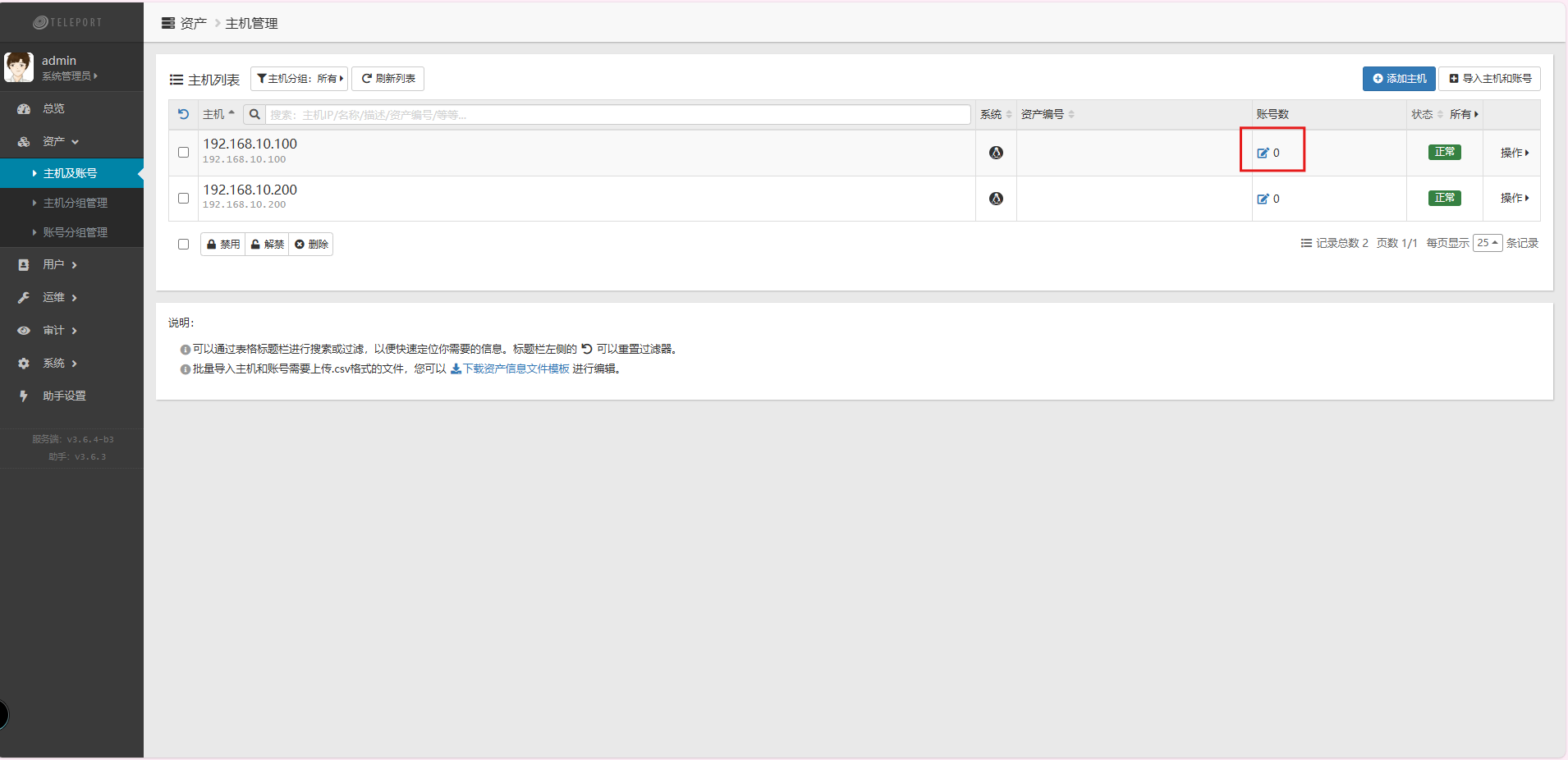Toggle the select-all checkbox below the table
The image size is (1568, 760).
pyautogui.click(x=183, y=244)
